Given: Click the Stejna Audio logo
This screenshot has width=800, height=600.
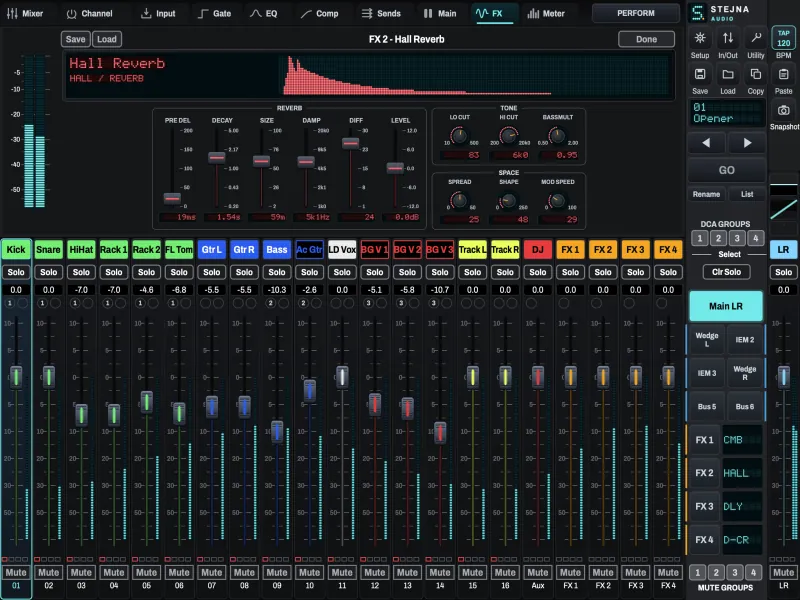Looking at the screenshot, I should [x=719, y=13].
